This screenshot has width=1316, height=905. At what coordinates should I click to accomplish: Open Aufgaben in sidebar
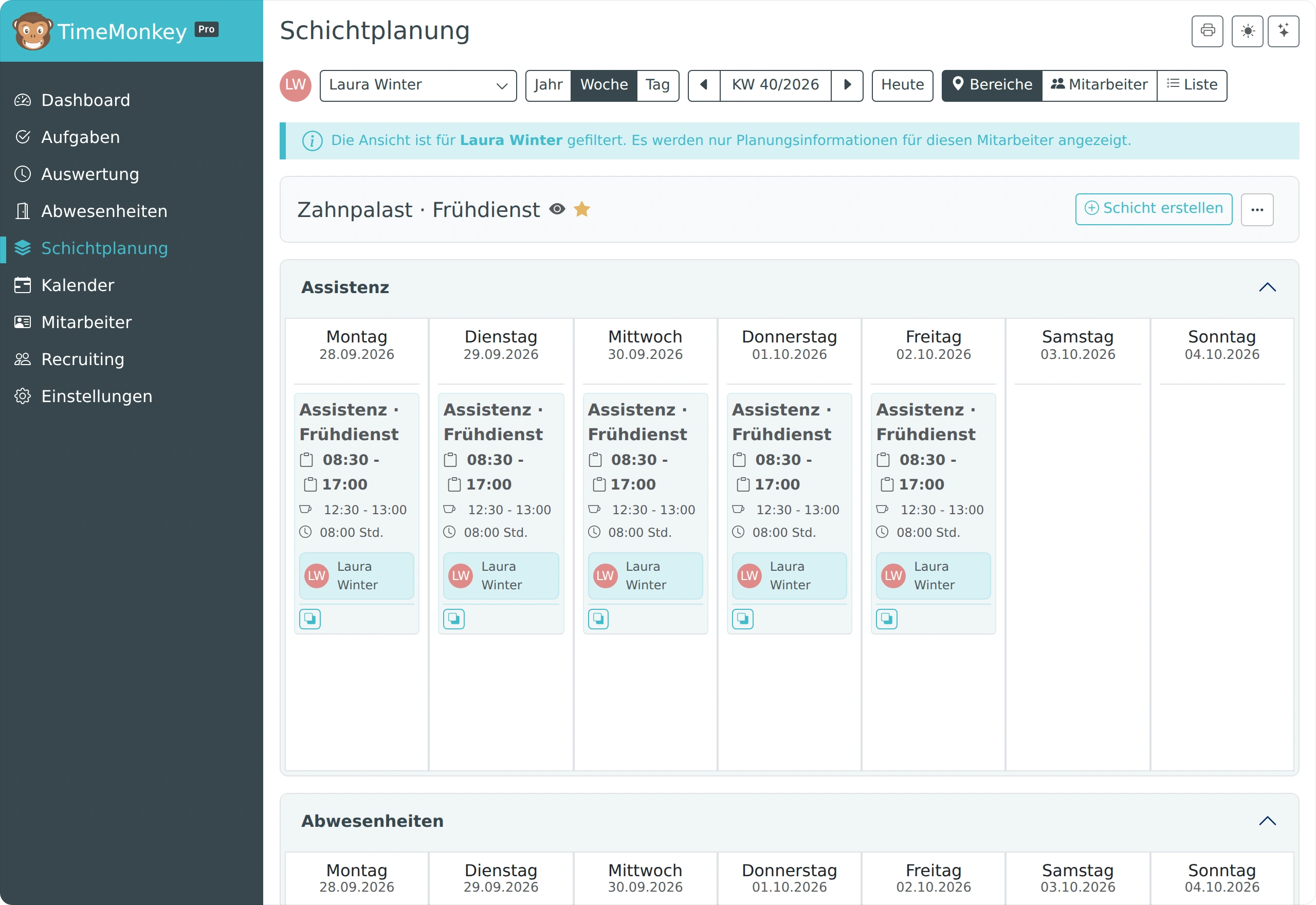tap(132, 137)
